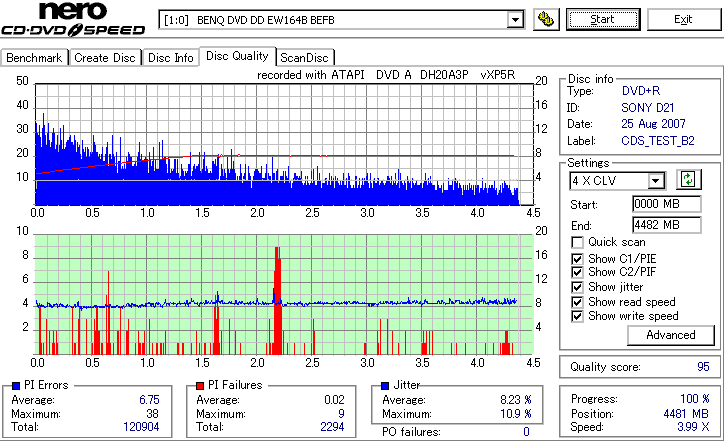
Task: Click the blue PI Errors legend square
Action: tap(16, 386)
